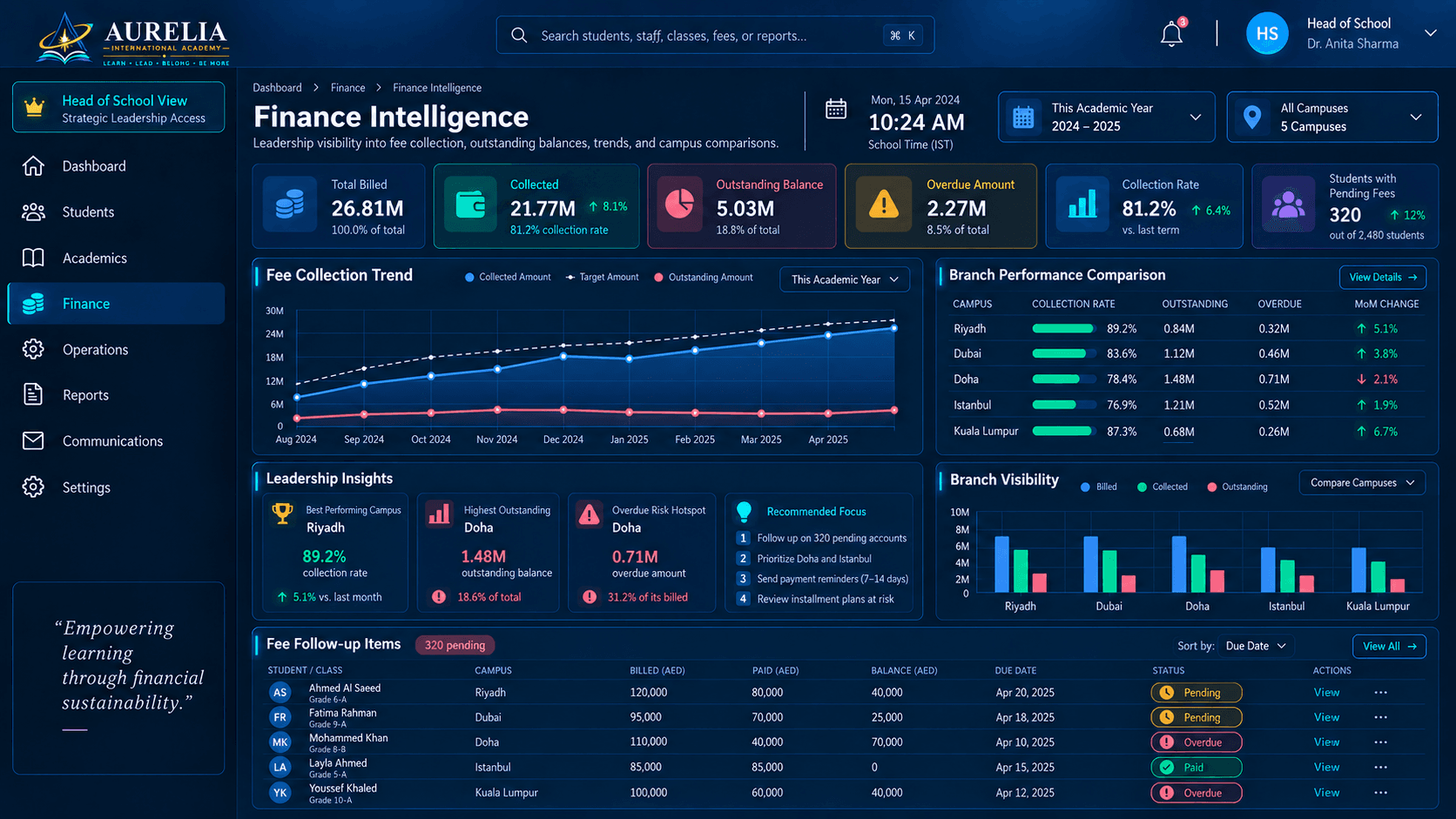The height and width of the screenshot is (819, 1456).
Task: Click the Recommended Focus lightbulb icon
Action: tap(744, 512)
